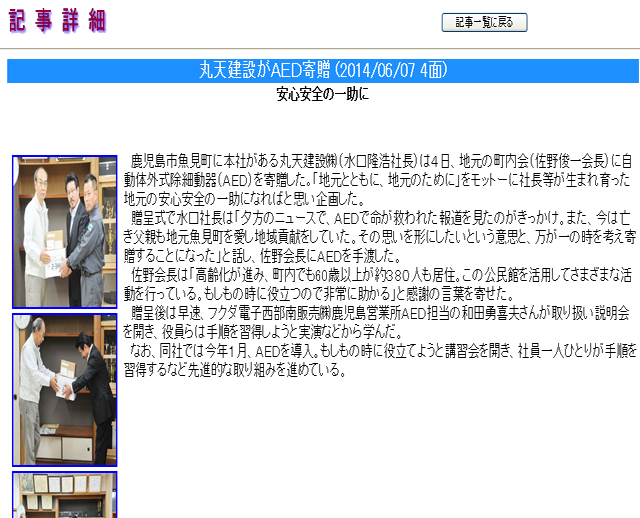Click the paragraph beginning 鹿児島市魚見町に本社がある
640x518 pixels.
click(379, 180)
